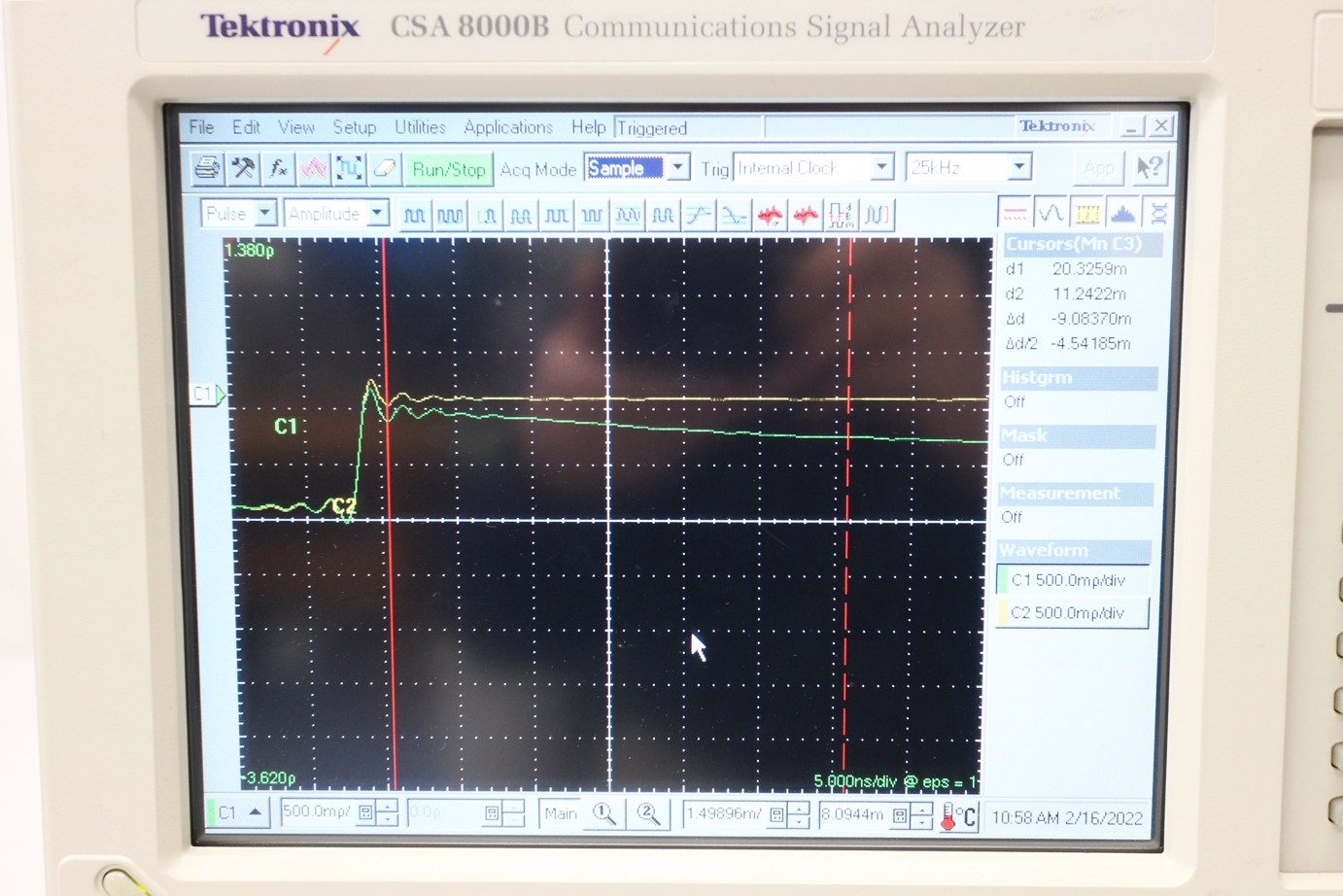
Task: Open the Help menu
Action: point(588,127)
